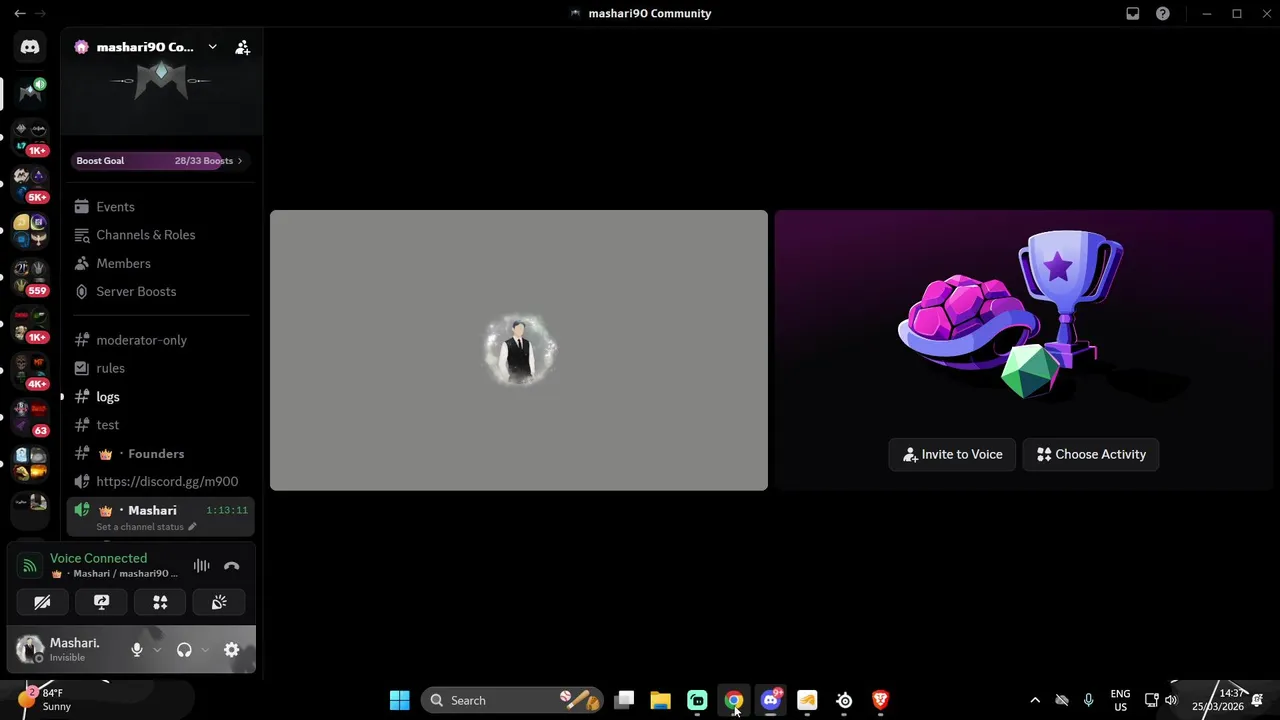Click the server banner image
The height and width of the screenshot is (720, 1280).
pos(161,82)
